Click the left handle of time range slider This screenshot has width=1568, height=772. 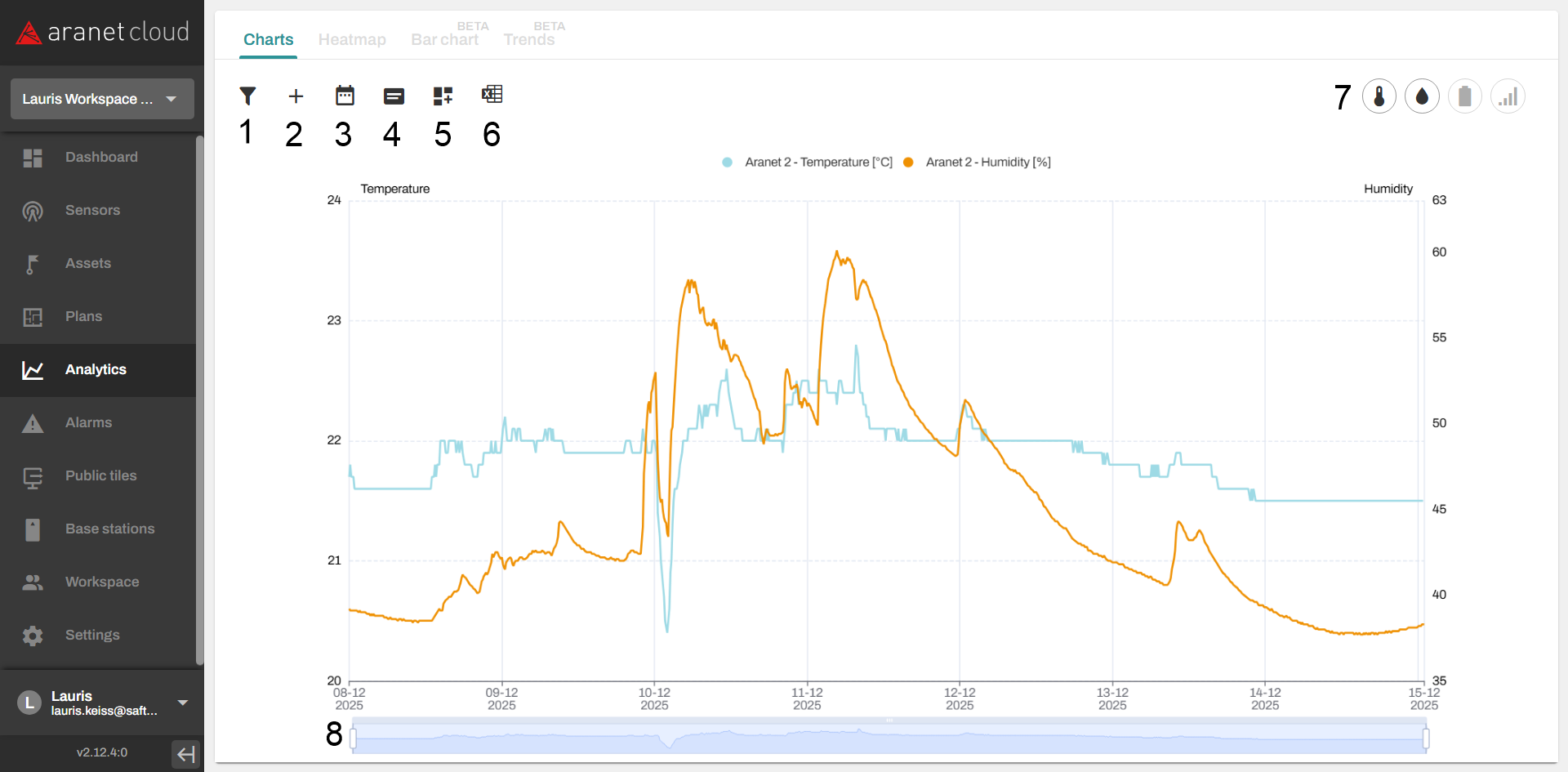(x=353, y=739)
